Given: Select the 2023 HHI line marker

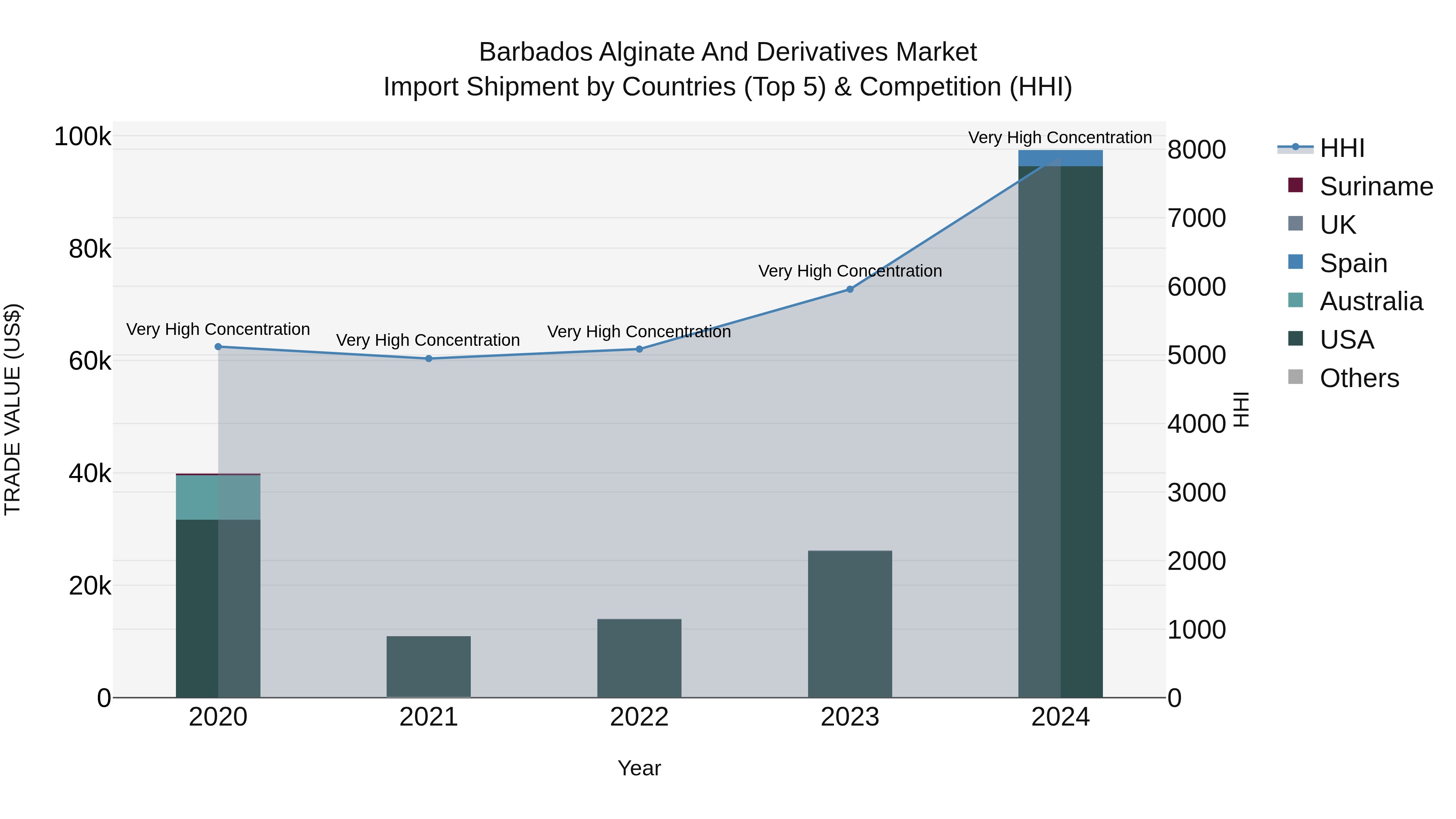Looking at the screenshot, I should click(x=849, y=290).
